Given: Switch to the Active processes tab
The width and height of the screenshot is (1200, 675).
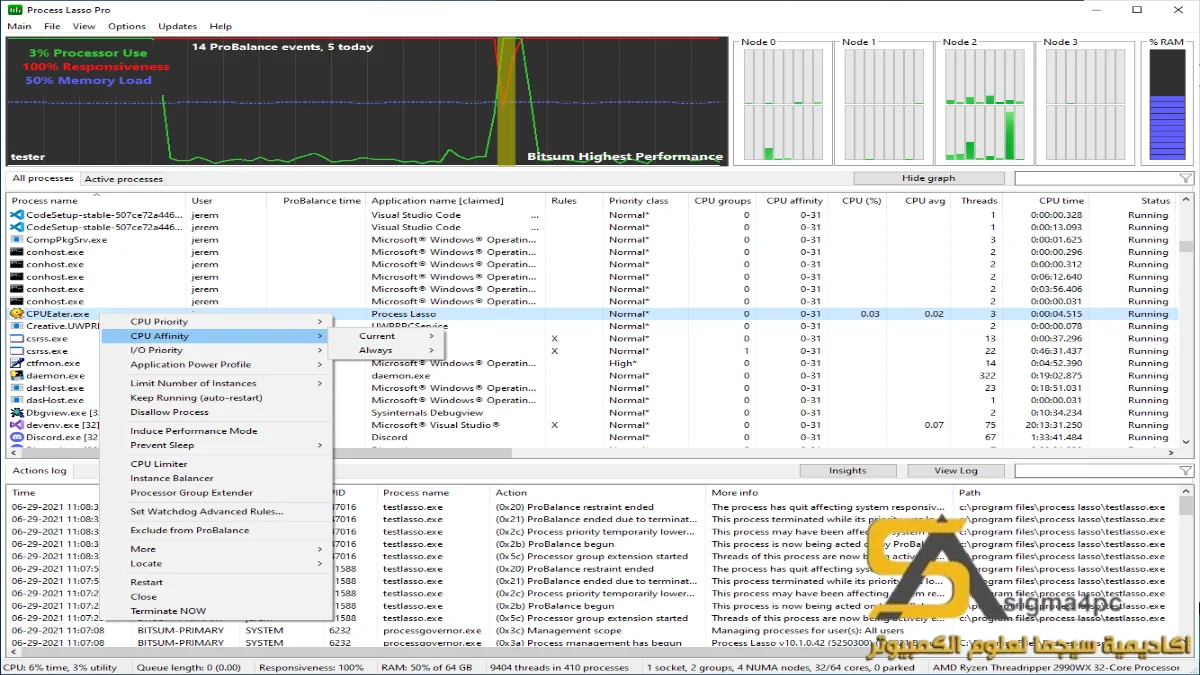Looking at the screenshot, I should coord(123,179).
